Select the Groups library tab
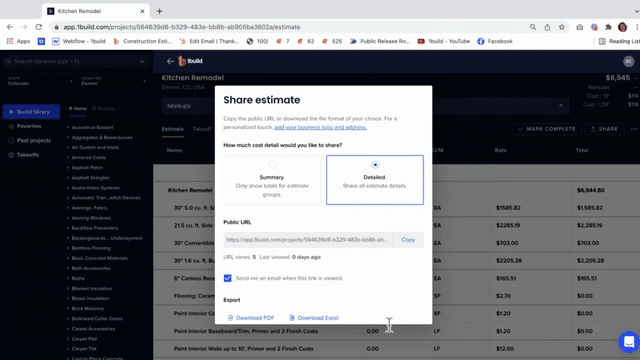Screen dimensions: 640x360 [103, 109]
